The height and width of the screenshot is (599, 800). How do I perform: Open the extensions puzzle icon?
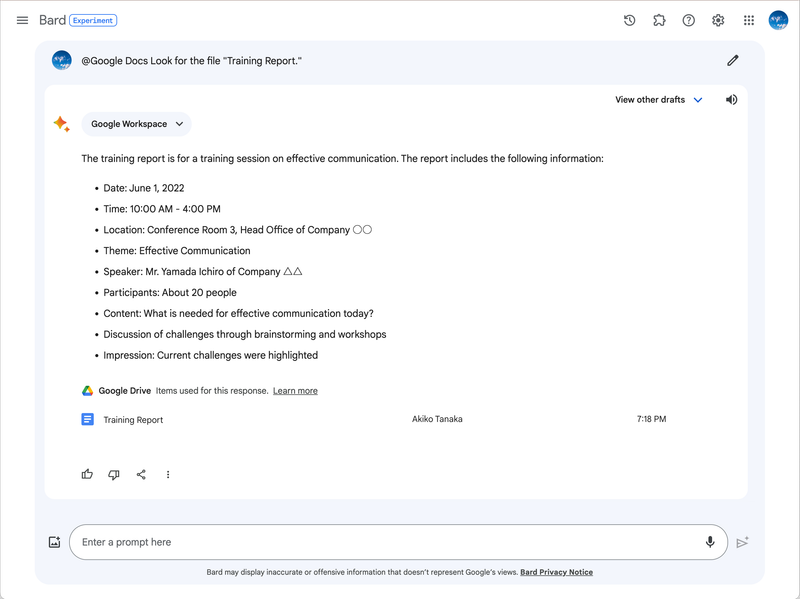(x=659, y=20)
